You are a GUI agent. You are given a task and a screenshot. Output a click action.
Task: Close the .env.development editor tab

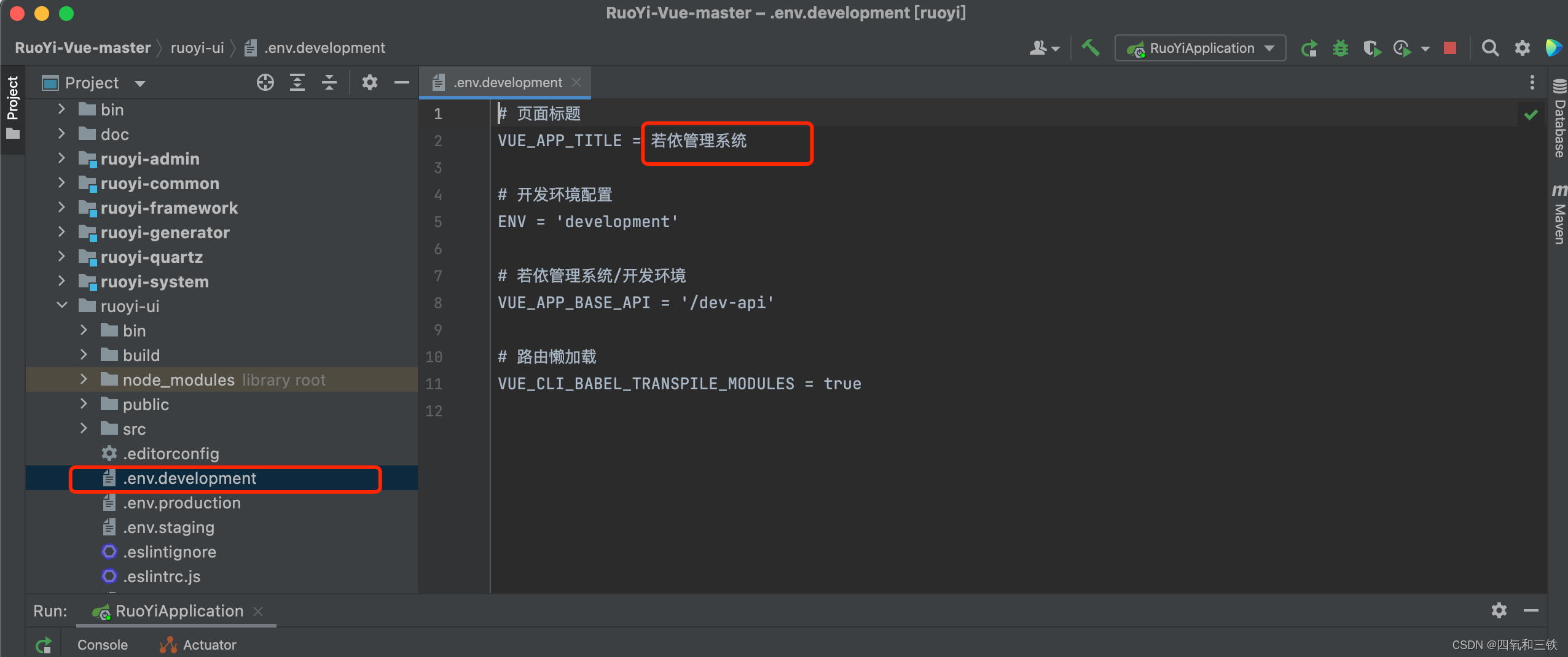[576, 82]
